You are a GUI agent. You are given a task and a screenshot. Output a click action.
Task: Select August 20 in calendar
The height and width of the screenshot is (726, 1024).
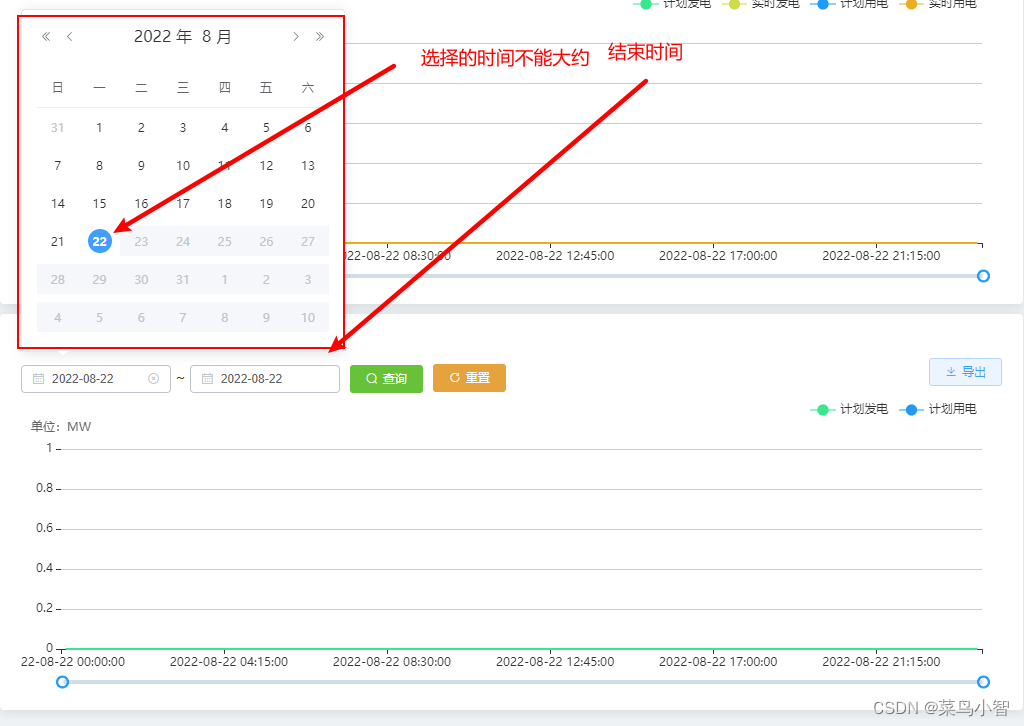coord(308,203)
